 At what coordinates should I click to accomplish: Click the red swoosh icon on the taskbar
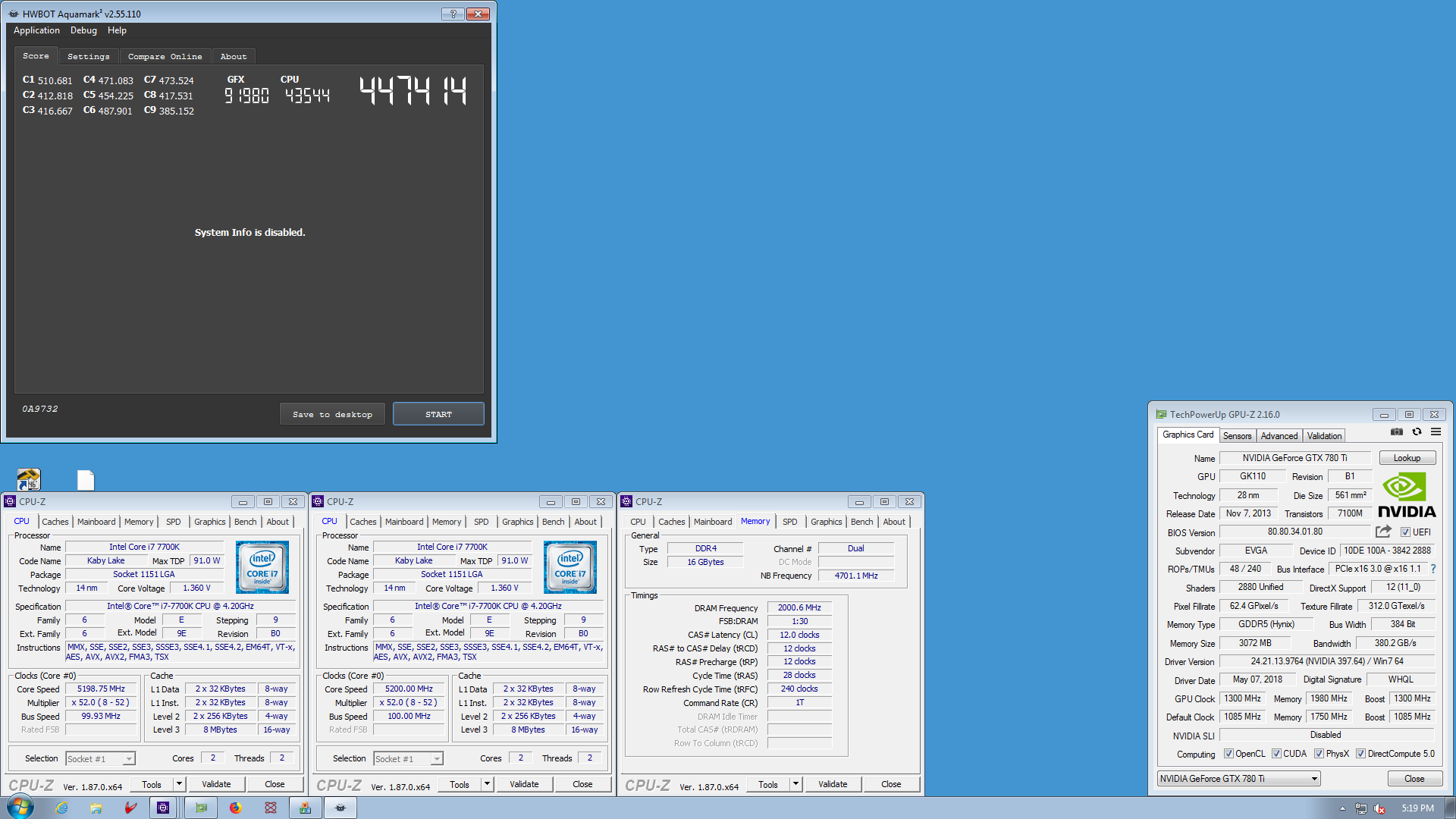pyautogui.click(x=131, y=808)
